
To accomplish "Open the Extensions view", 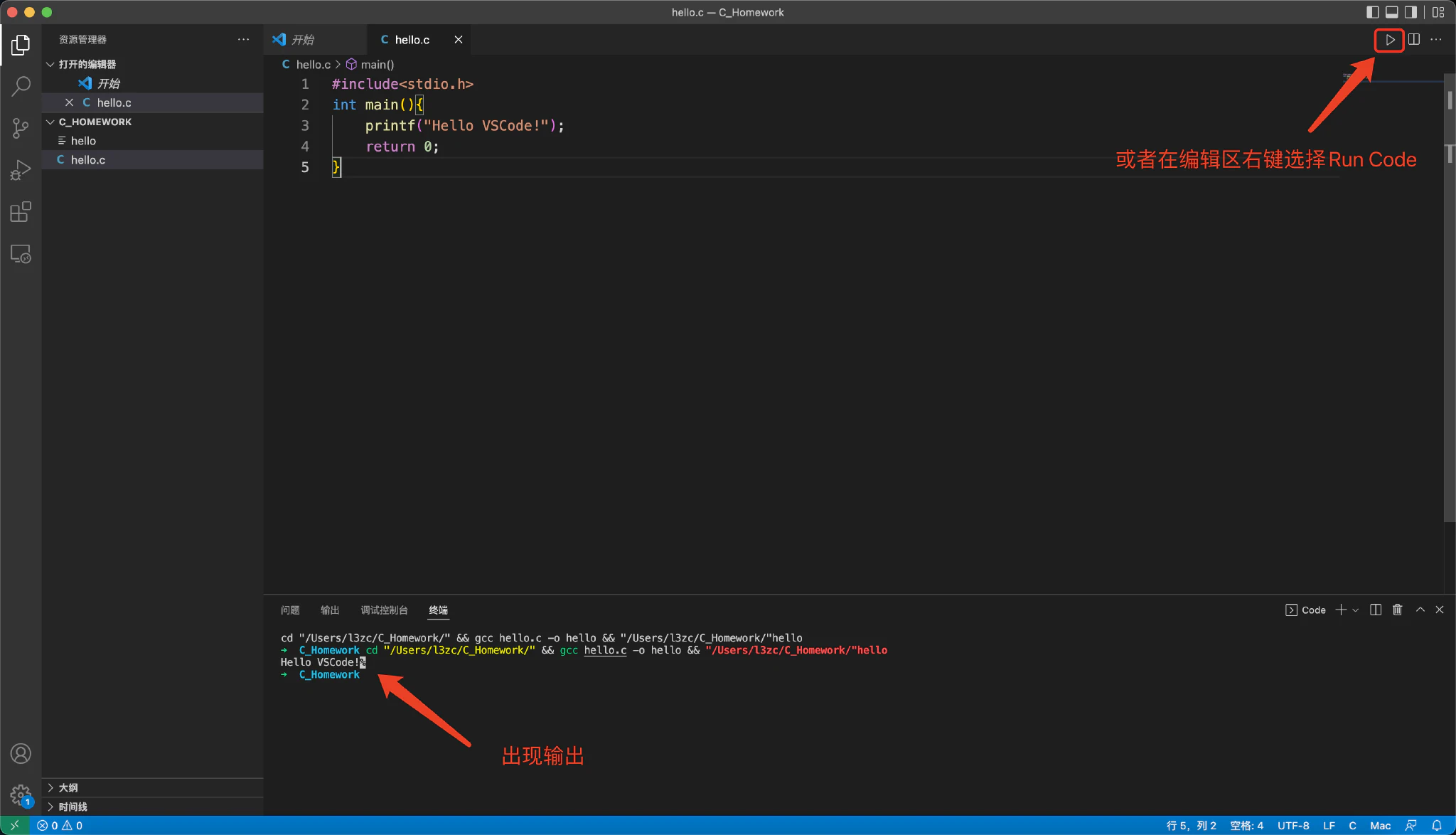I will pyautogui.click(x=21, y=212).
